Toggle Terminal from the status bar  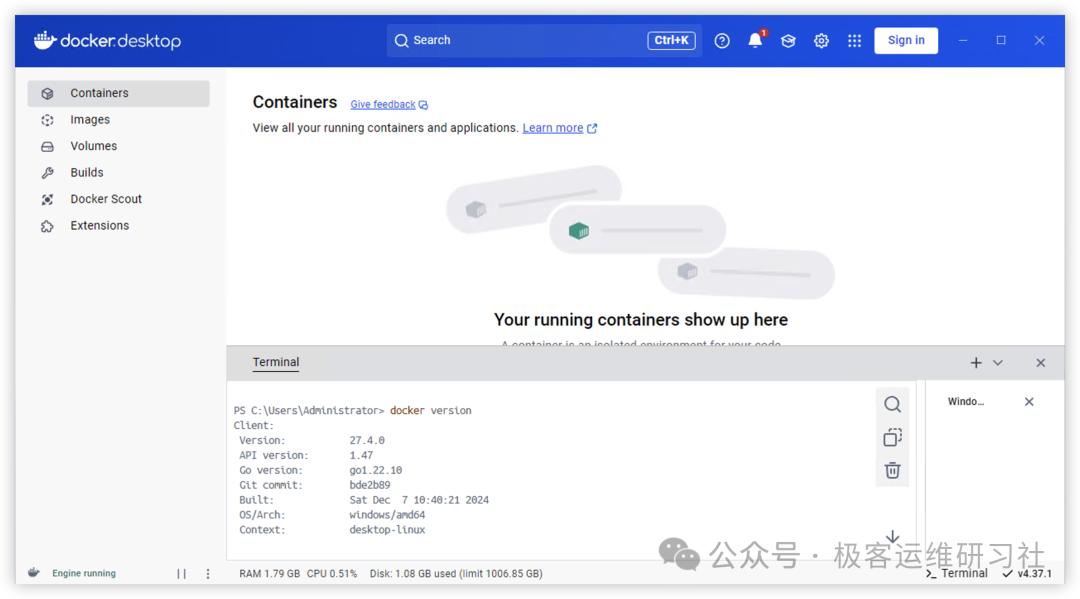(x=956, y=574)
